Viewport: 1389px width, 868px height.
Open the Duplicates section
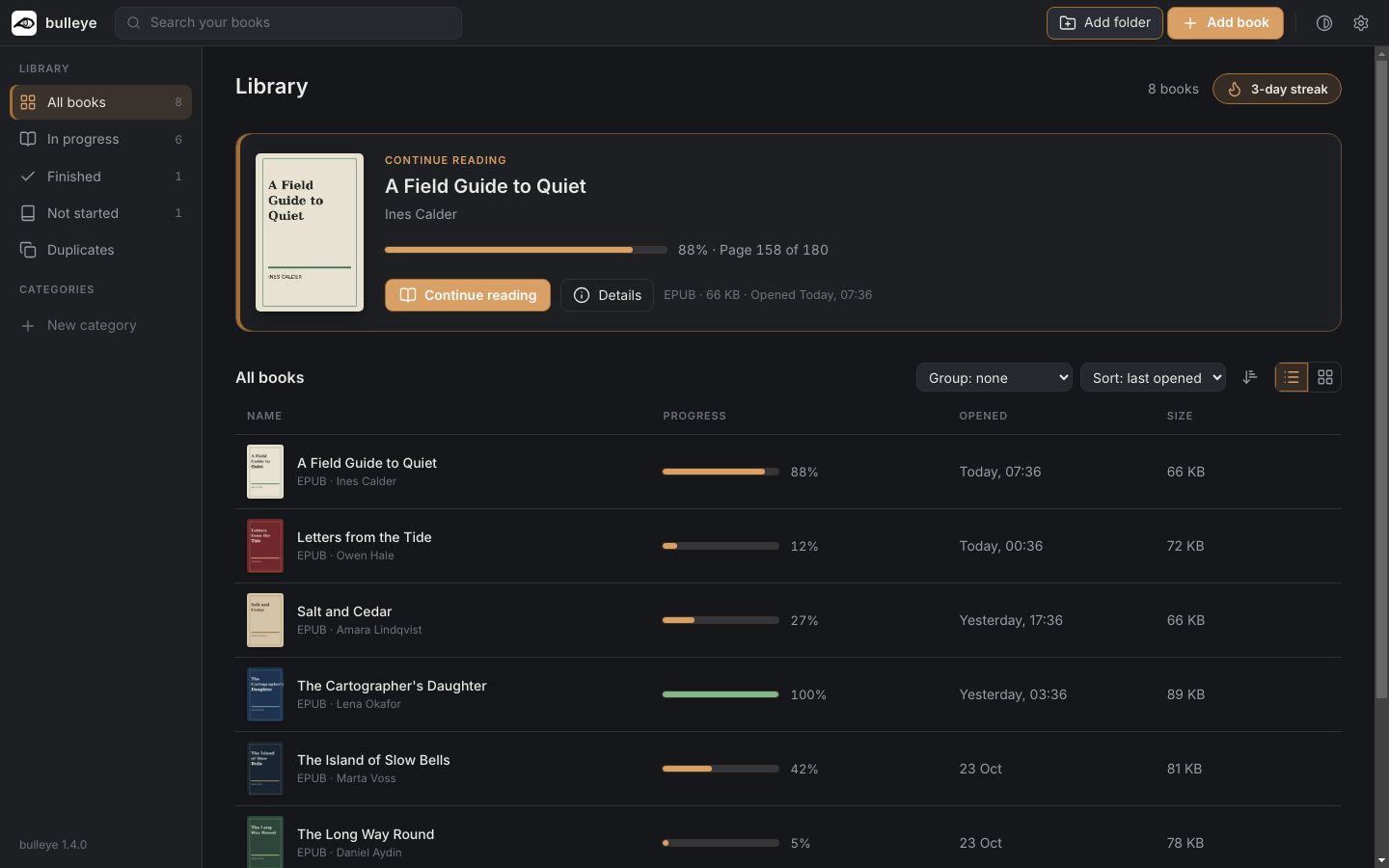click(100, 250)
